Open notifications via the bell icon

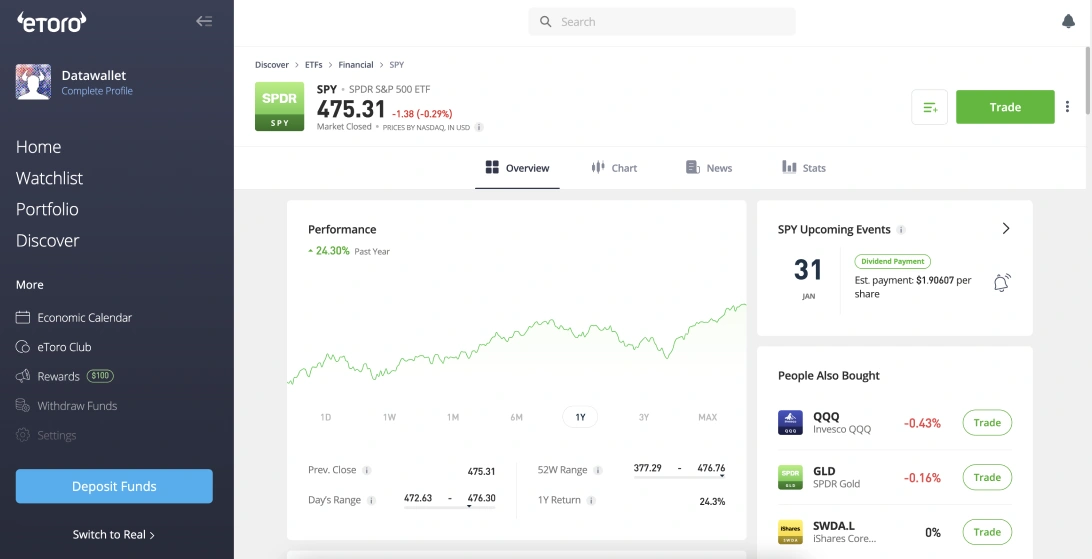coord(1068,22)
